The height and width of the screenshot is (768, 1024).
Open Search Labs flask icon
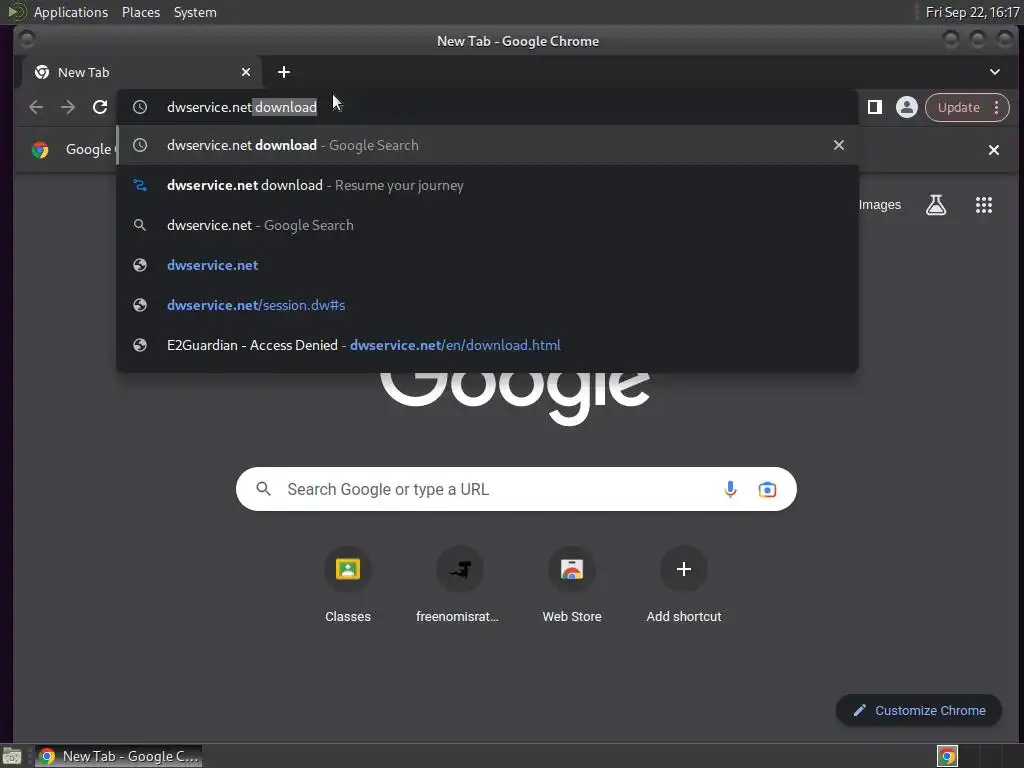[x=936, y=204]
